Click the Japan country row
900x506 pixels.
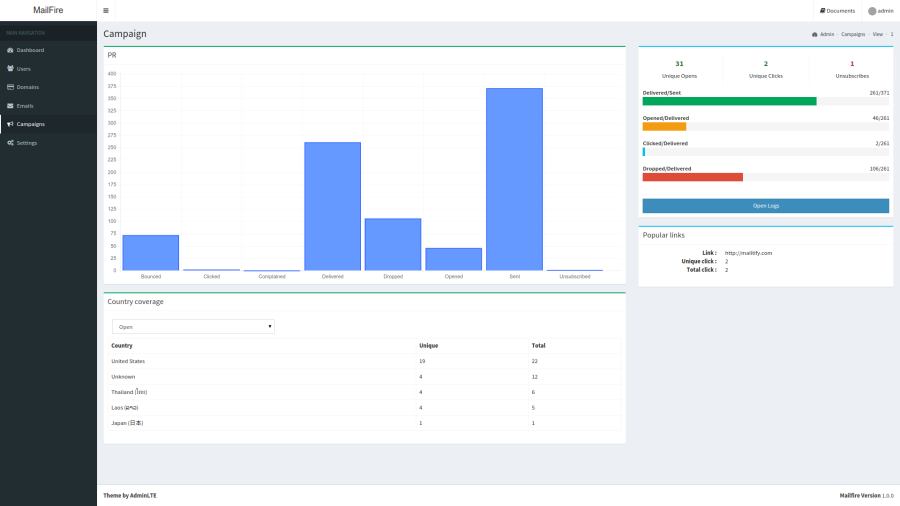pyautogui.click(x=365, y=423)
